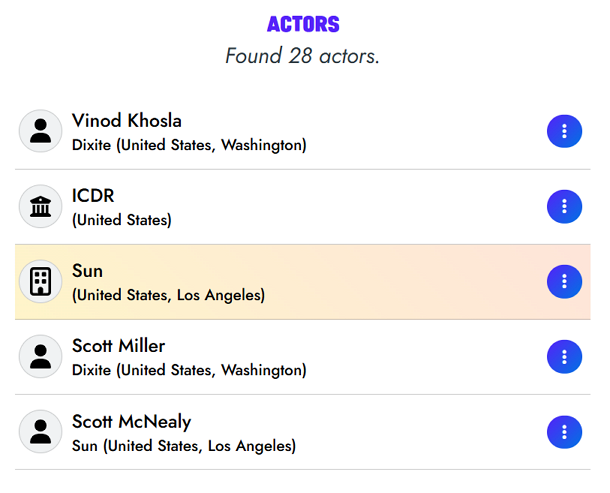This screenshot has height=493, width=610.
Task: Click Sun's Los Angeles location text
Action: tap(168, 295)
